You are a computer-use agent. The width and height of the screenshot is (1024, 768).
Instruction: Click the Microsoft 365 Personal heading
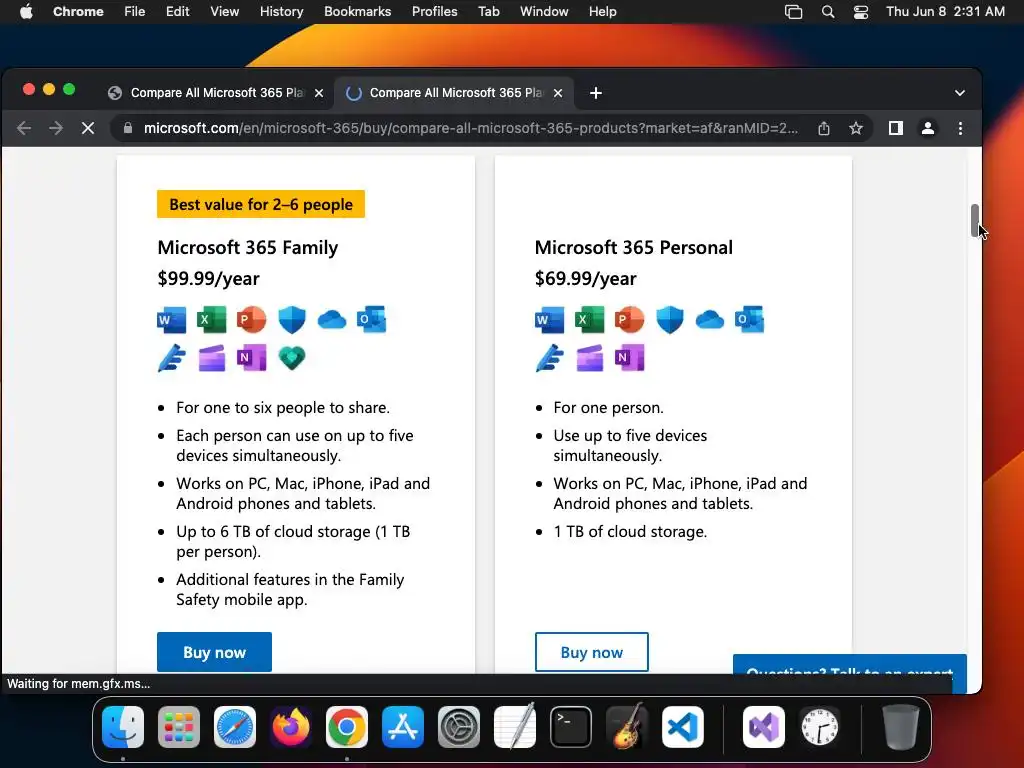pyautogui.click(x=633, y=248)
